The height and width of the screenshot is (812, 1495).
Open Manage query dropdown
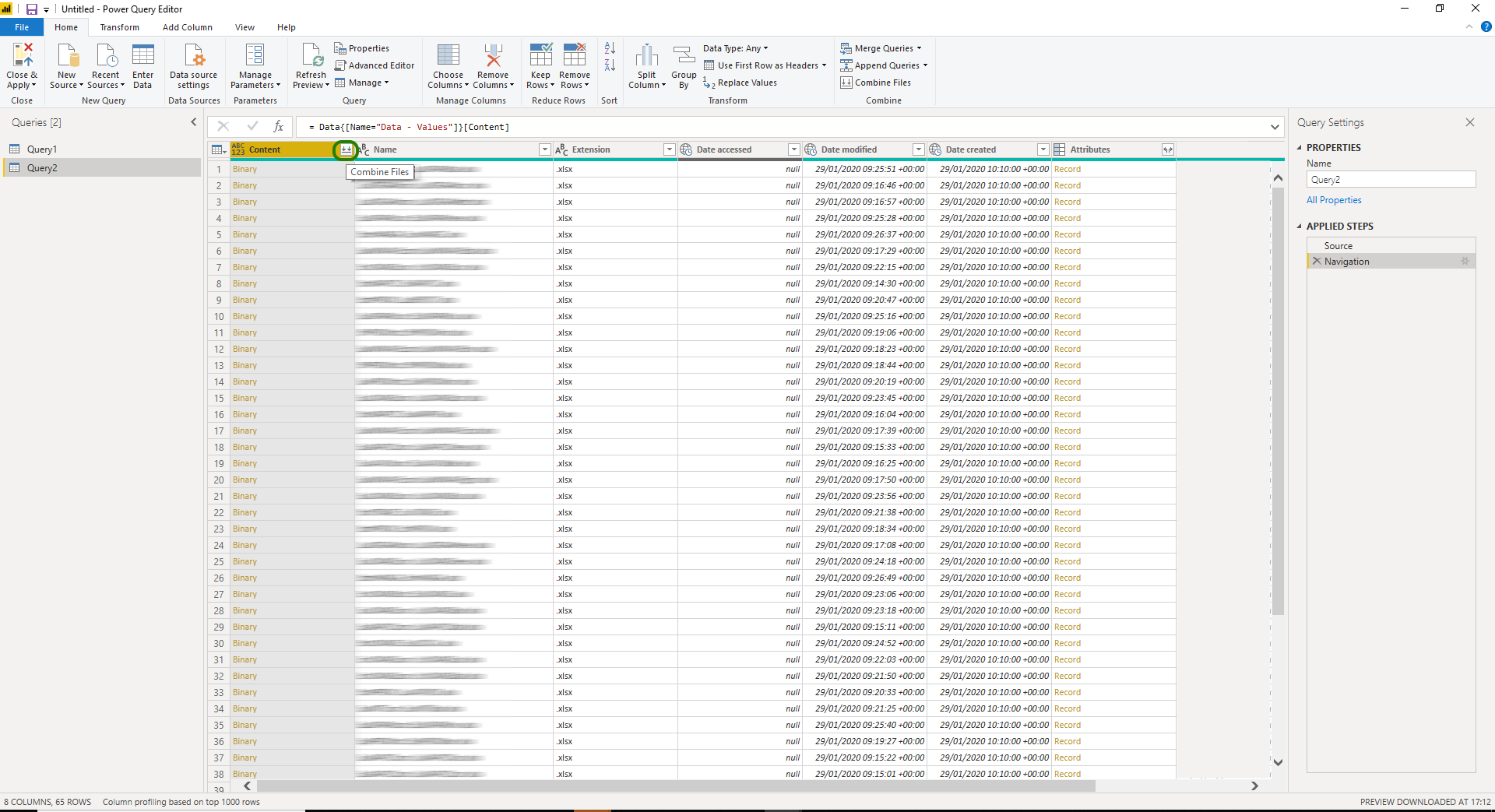[362, 83]
